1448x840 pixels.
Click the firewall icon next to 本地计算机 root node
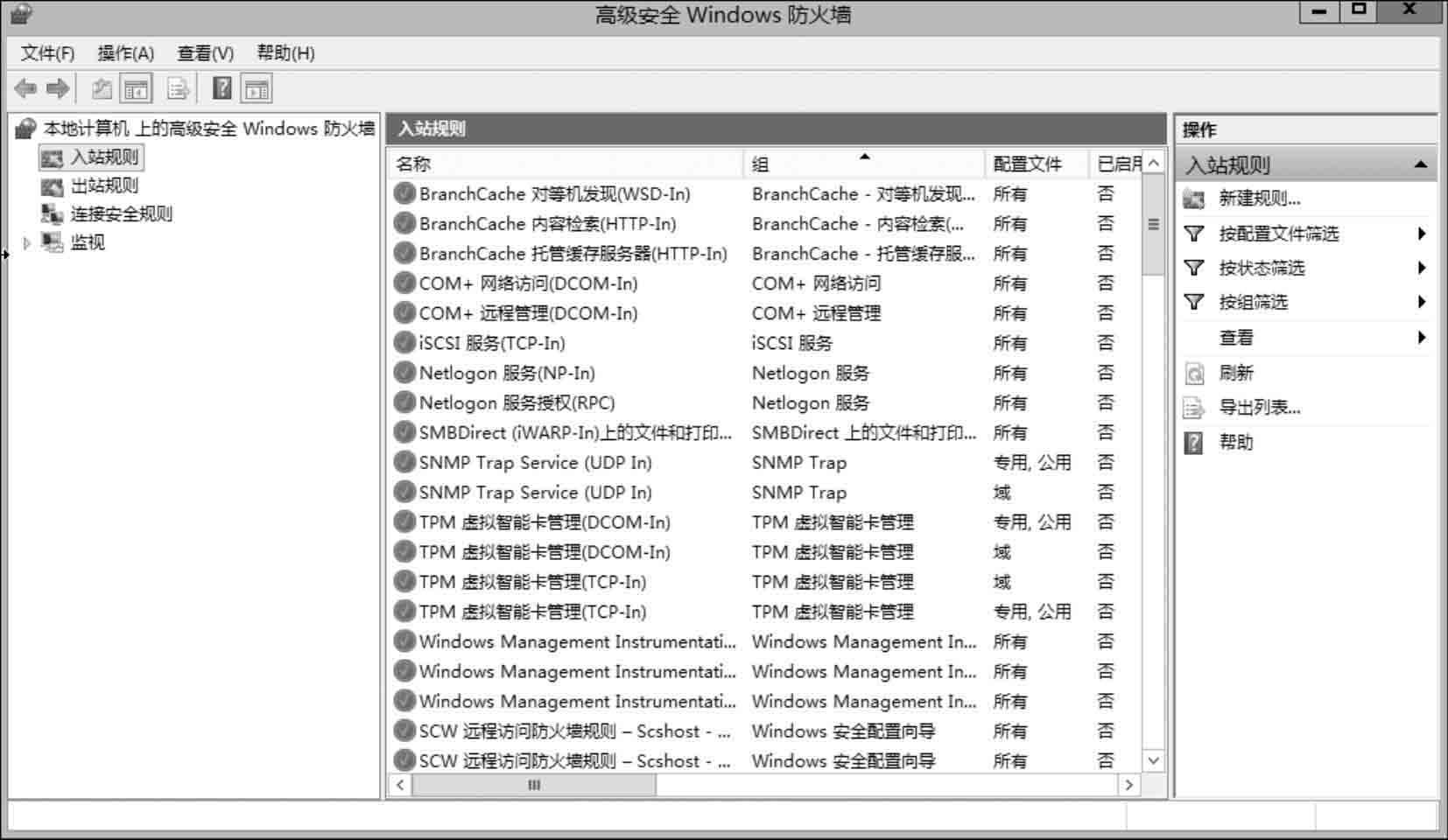(26, 129)
